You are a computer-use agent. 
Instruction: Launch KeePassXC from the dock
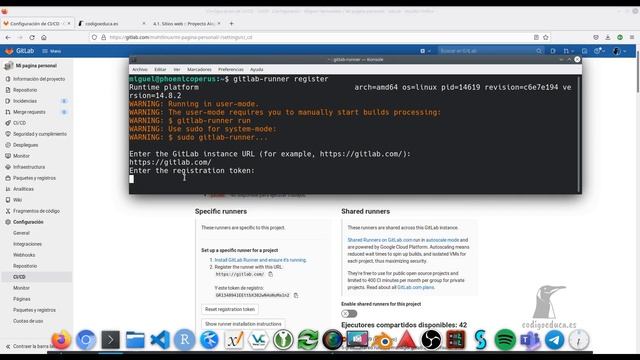click(x=283, y=340)
